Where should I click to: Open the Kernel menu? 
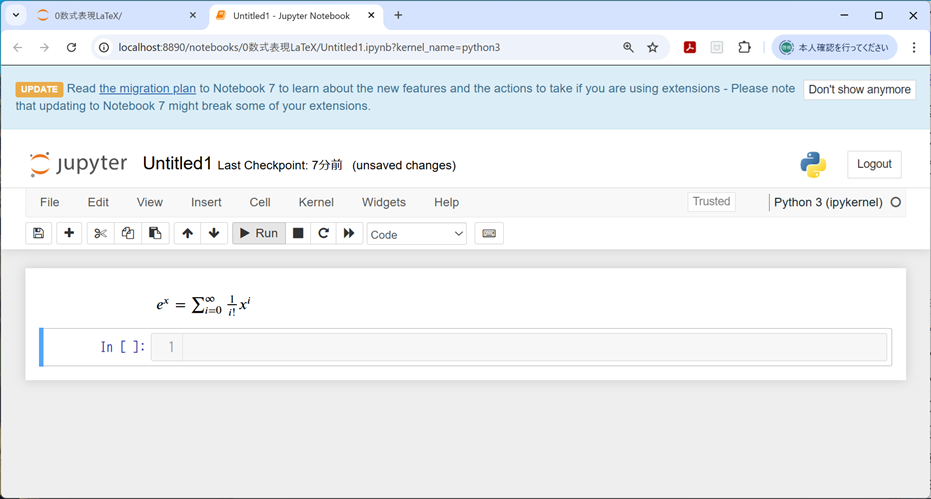(x=316, y=203)
